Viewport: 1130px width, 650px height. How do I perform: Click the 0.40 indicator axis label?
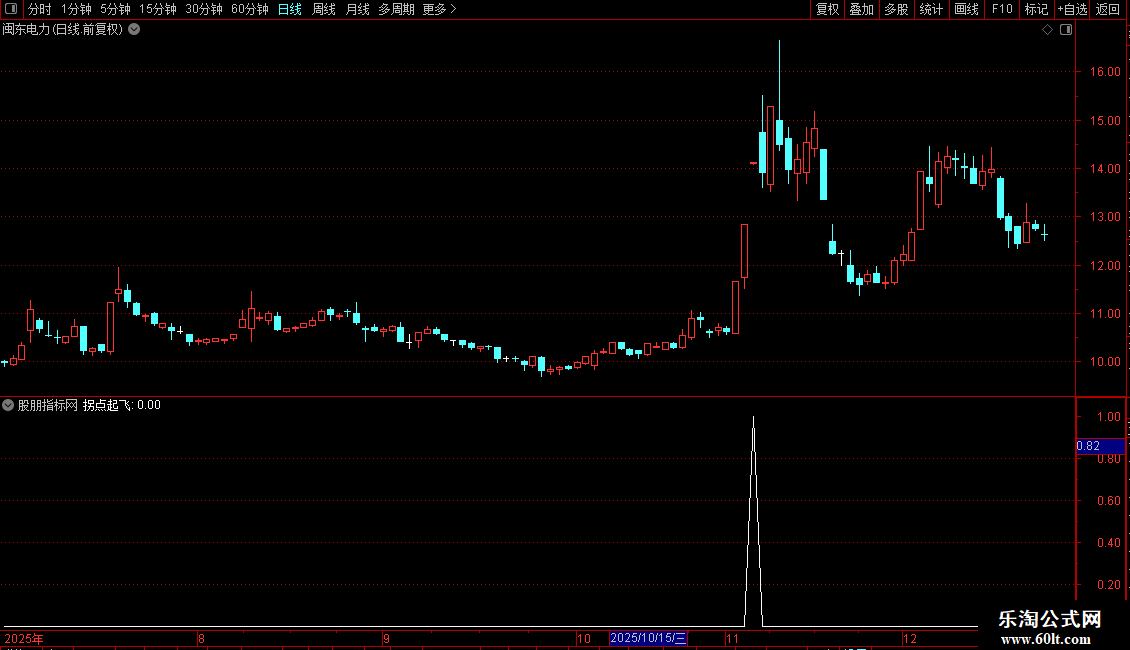click(1108, 542)
